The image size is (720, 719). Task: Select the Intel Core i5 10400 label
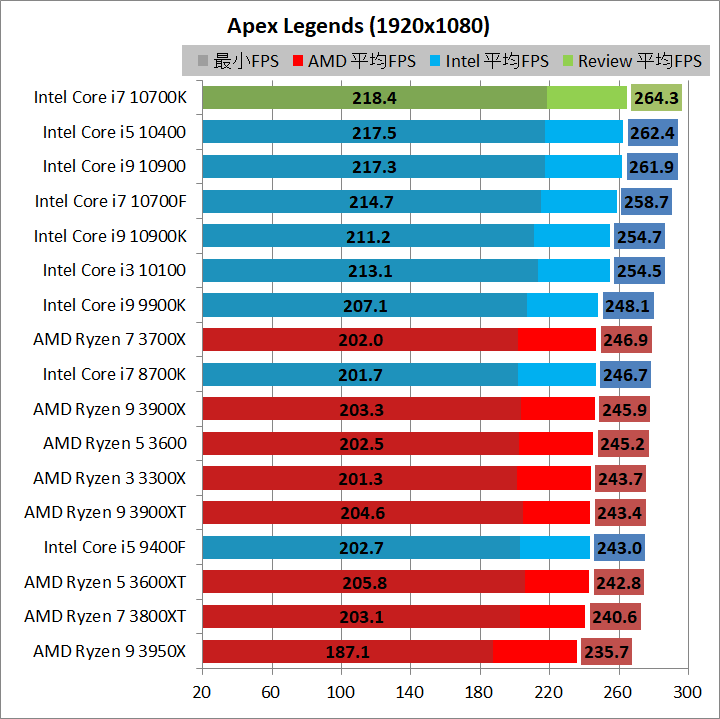pyautogui.click(x=114, y=132)
